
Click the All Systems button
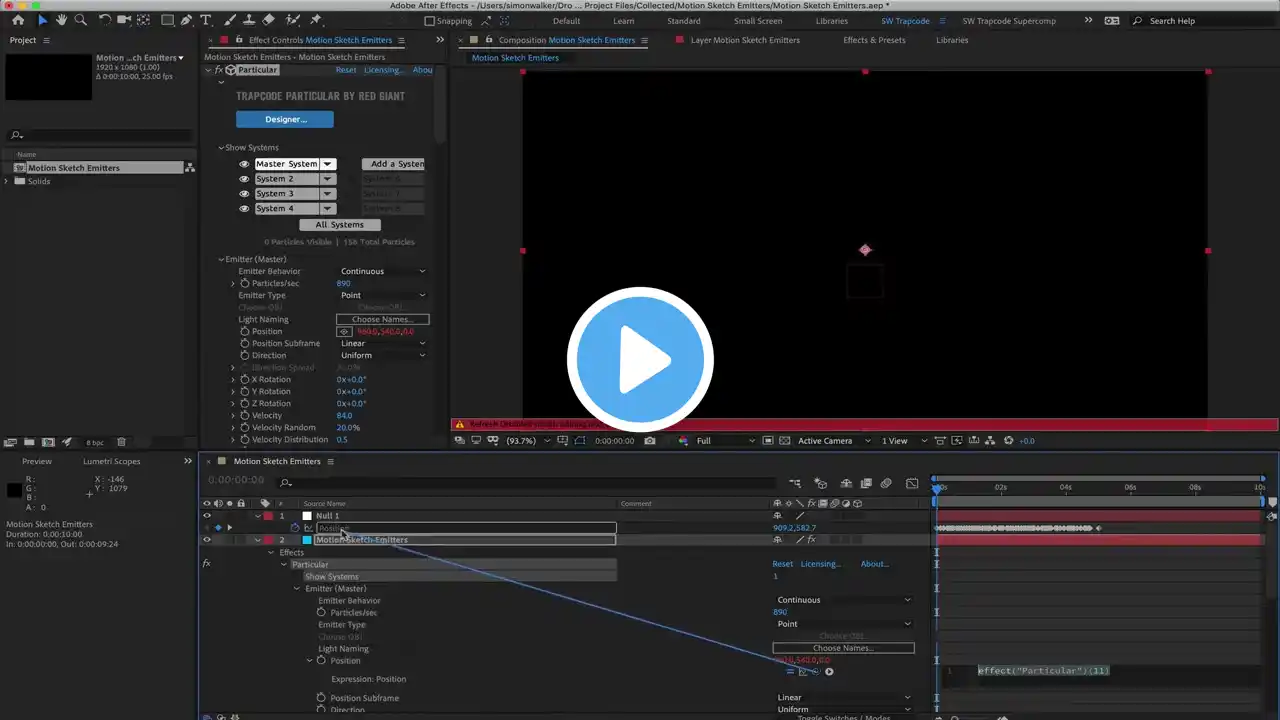coord(340,225)
